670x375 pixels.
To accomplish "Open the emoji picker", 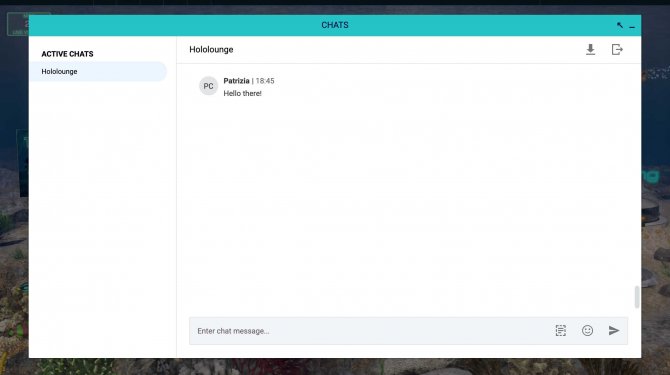I will [588, 330].
